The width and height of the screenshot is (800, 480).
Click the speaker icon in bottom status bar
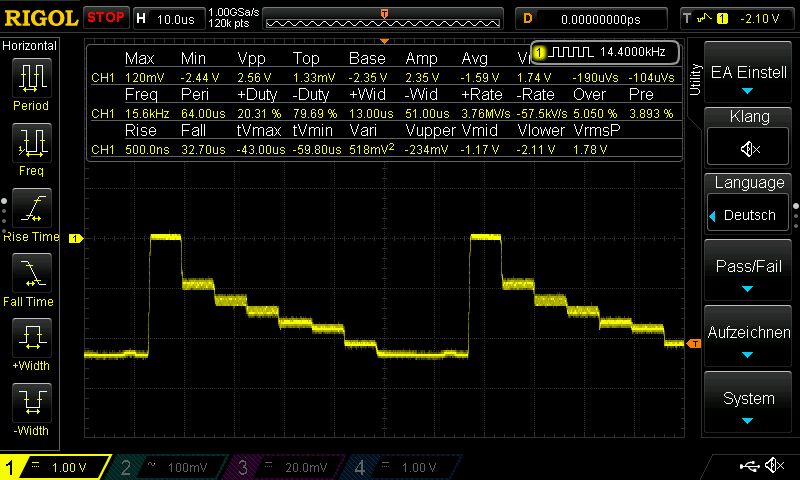773,466
